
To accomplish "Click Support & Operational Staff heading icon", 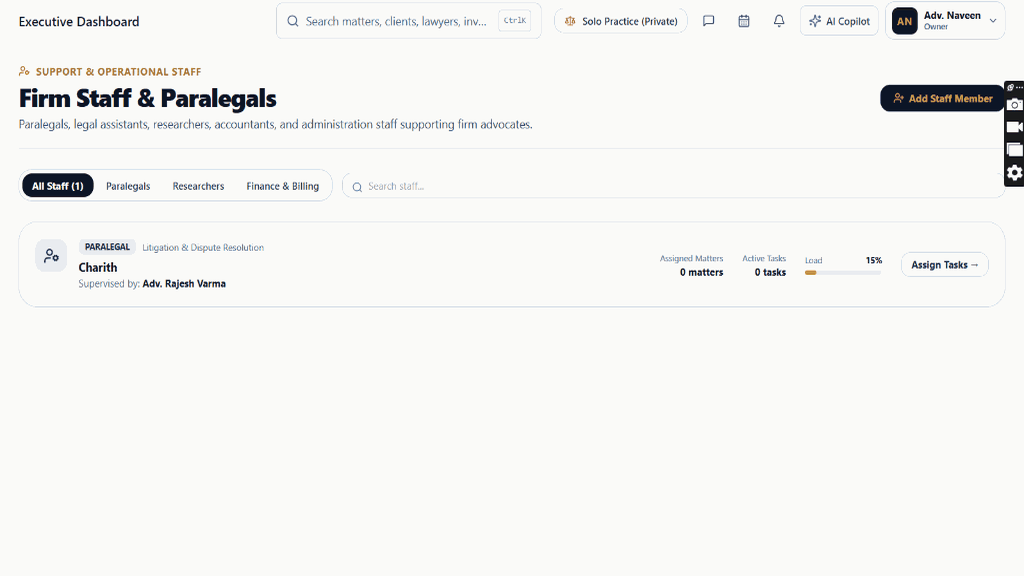I will pyautogui.click(x=24, y=71).
